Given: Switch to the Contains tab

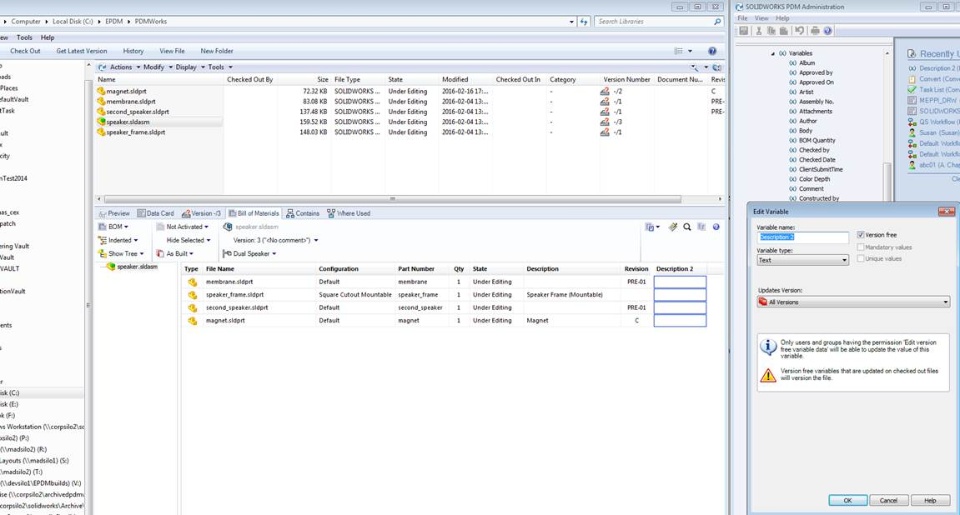Looking at the screenshot, I should coord(303,214).
